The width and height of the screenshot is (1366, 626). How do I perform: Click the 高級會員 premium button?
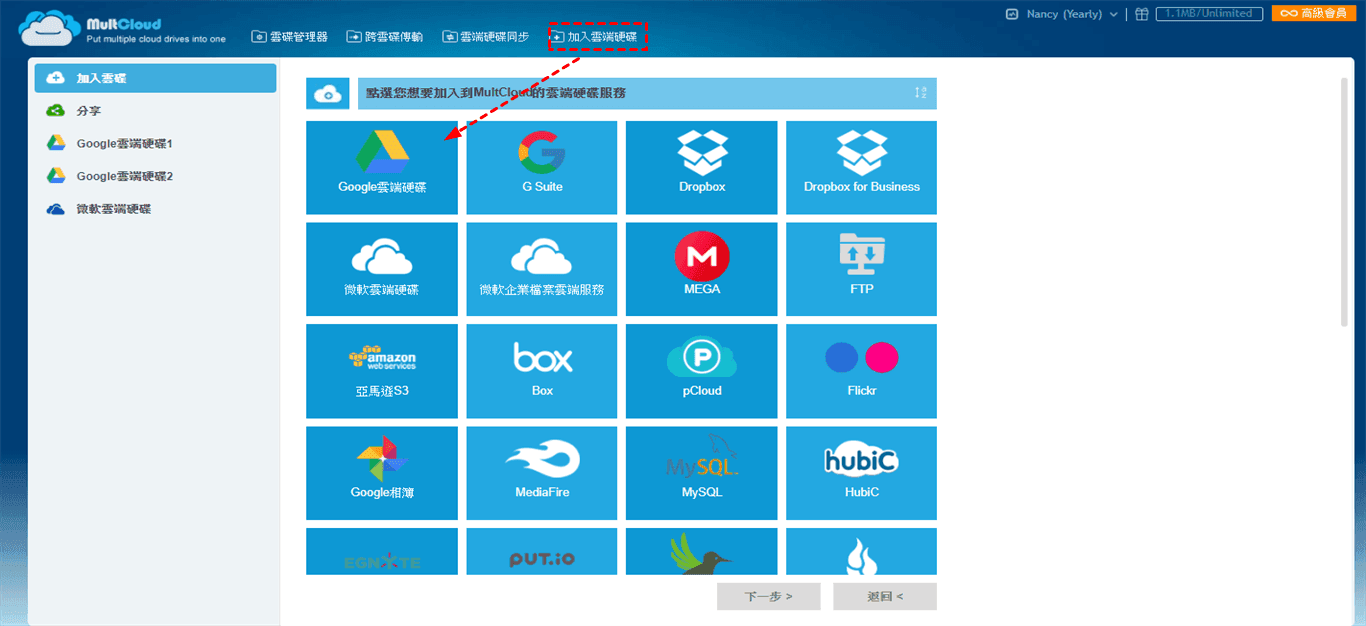pos(1314,14)
